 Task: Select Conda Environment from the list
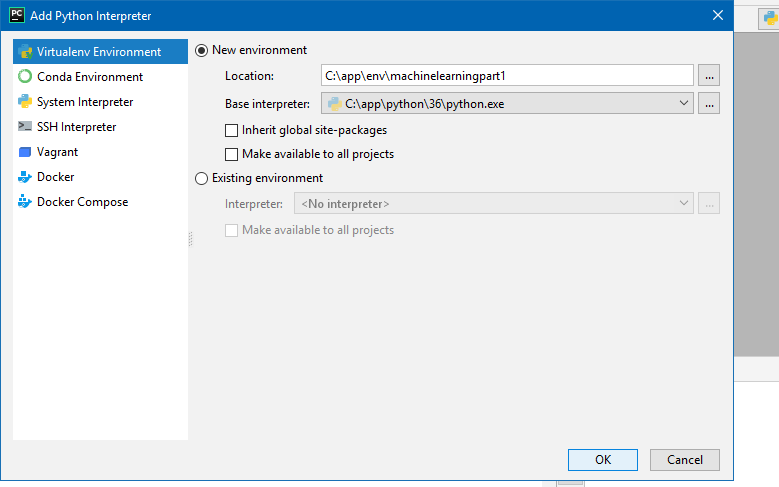[x=90, y=77]
